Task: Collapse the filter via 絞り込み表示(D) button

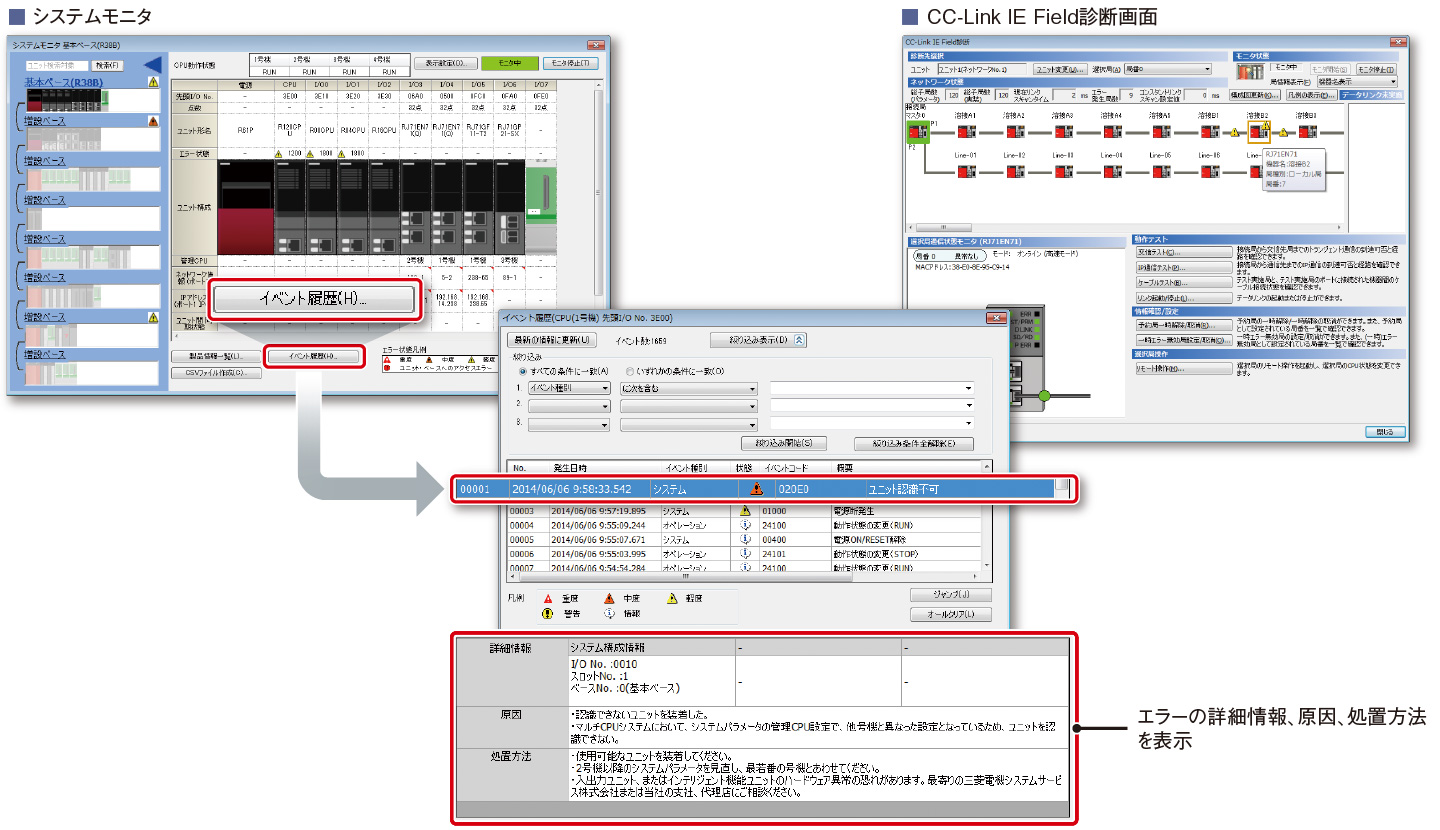Action: coord(759,340)
